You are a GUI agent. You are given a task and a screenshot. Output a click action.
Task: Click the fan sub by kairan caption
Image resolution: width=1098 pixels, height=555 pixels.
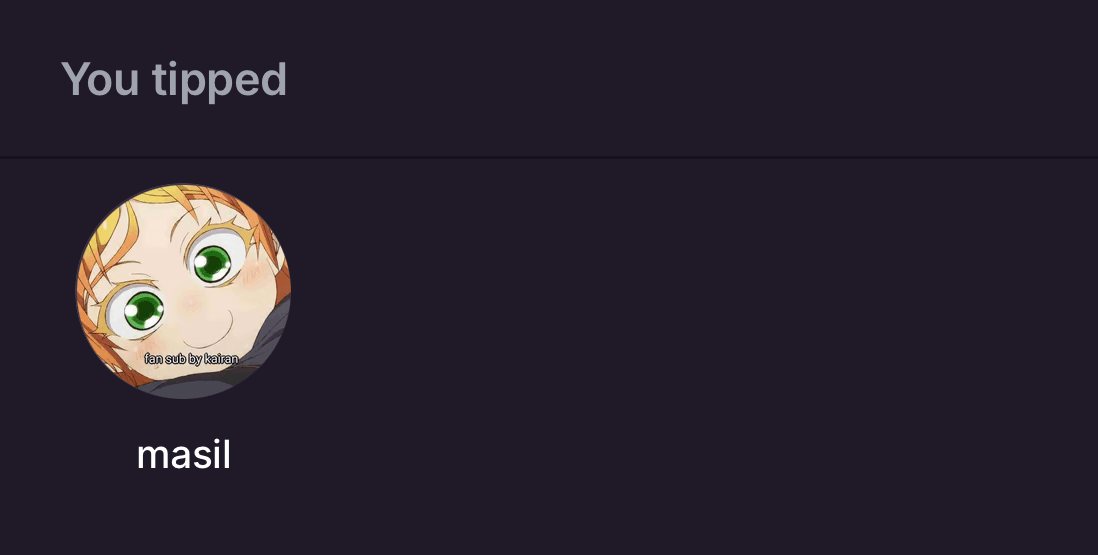click(x=191, y=359)
